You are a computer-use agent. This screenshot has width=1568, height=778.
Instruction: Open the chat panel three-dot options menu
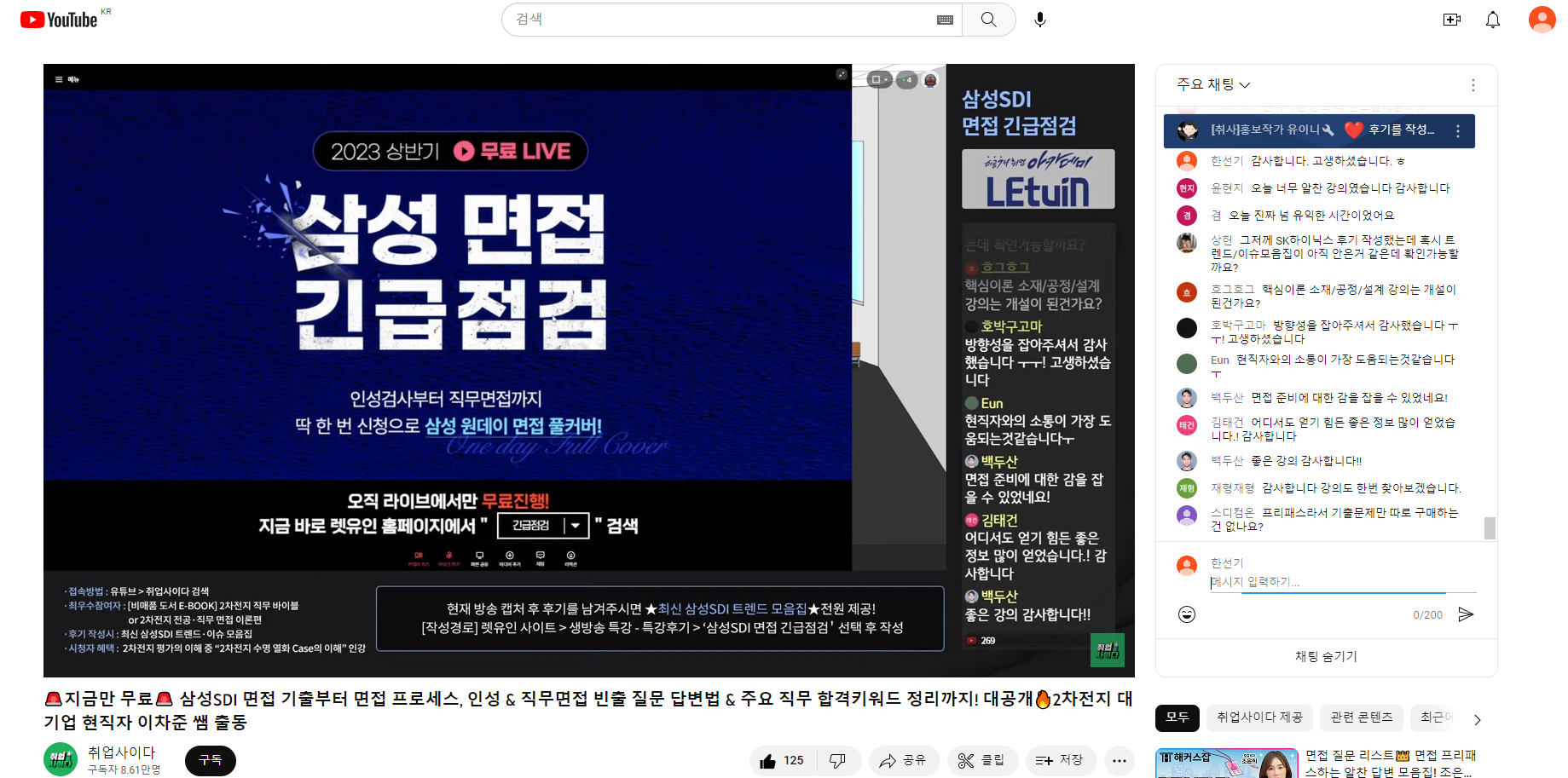click(x=1473, y=85)
